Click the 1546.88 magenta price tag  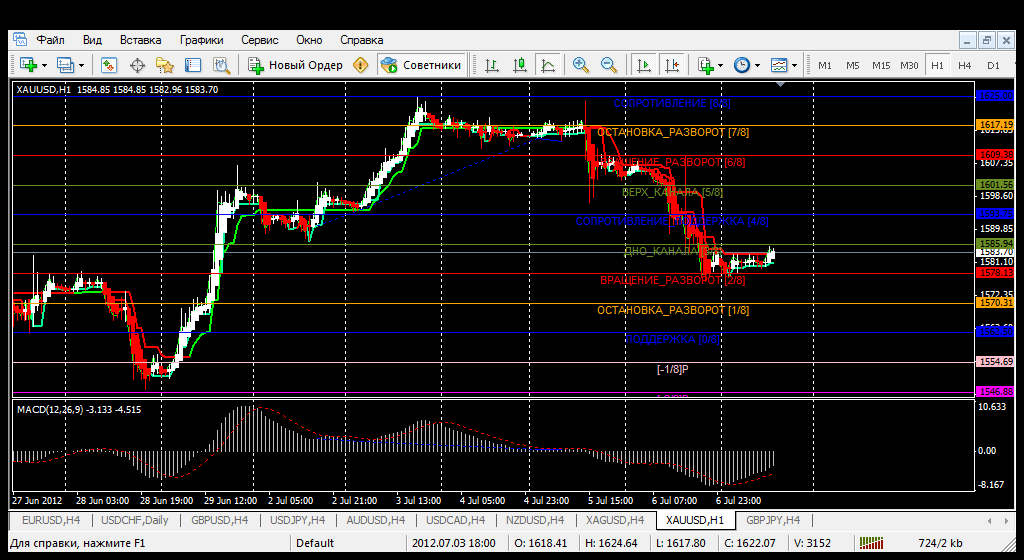click(x=995, y=392)
